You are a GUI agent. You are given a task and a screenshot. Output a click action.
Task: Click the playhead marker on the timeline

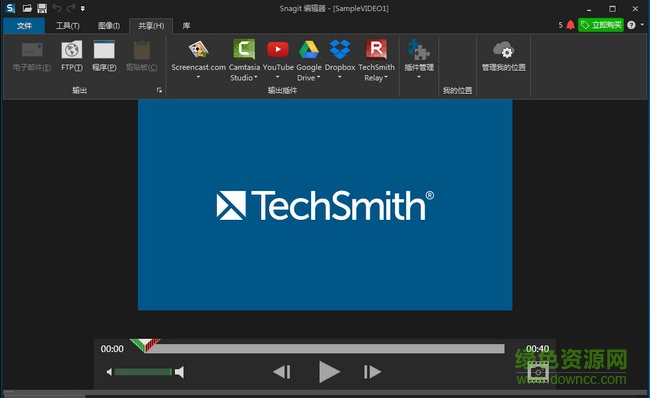(x=145, y=345)
